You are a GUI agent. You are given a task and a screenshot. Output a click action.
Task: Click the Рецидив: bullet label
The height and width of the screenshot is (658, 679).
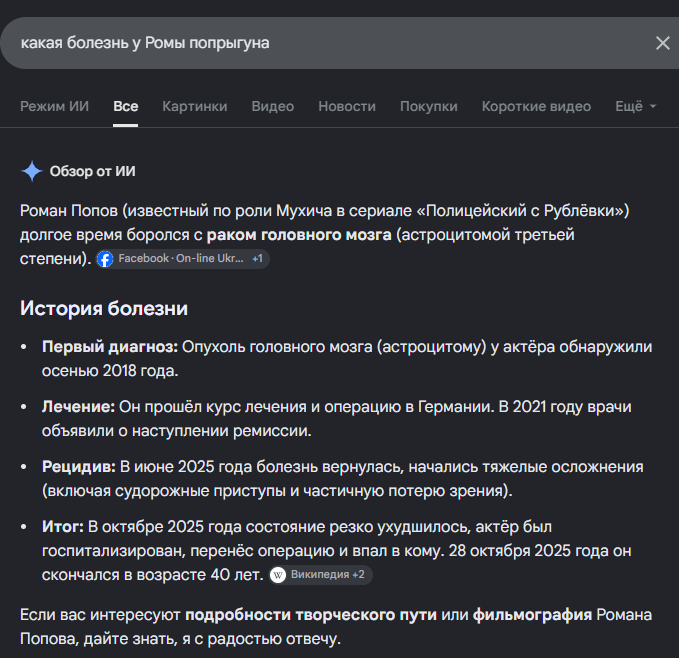point(79,467)
